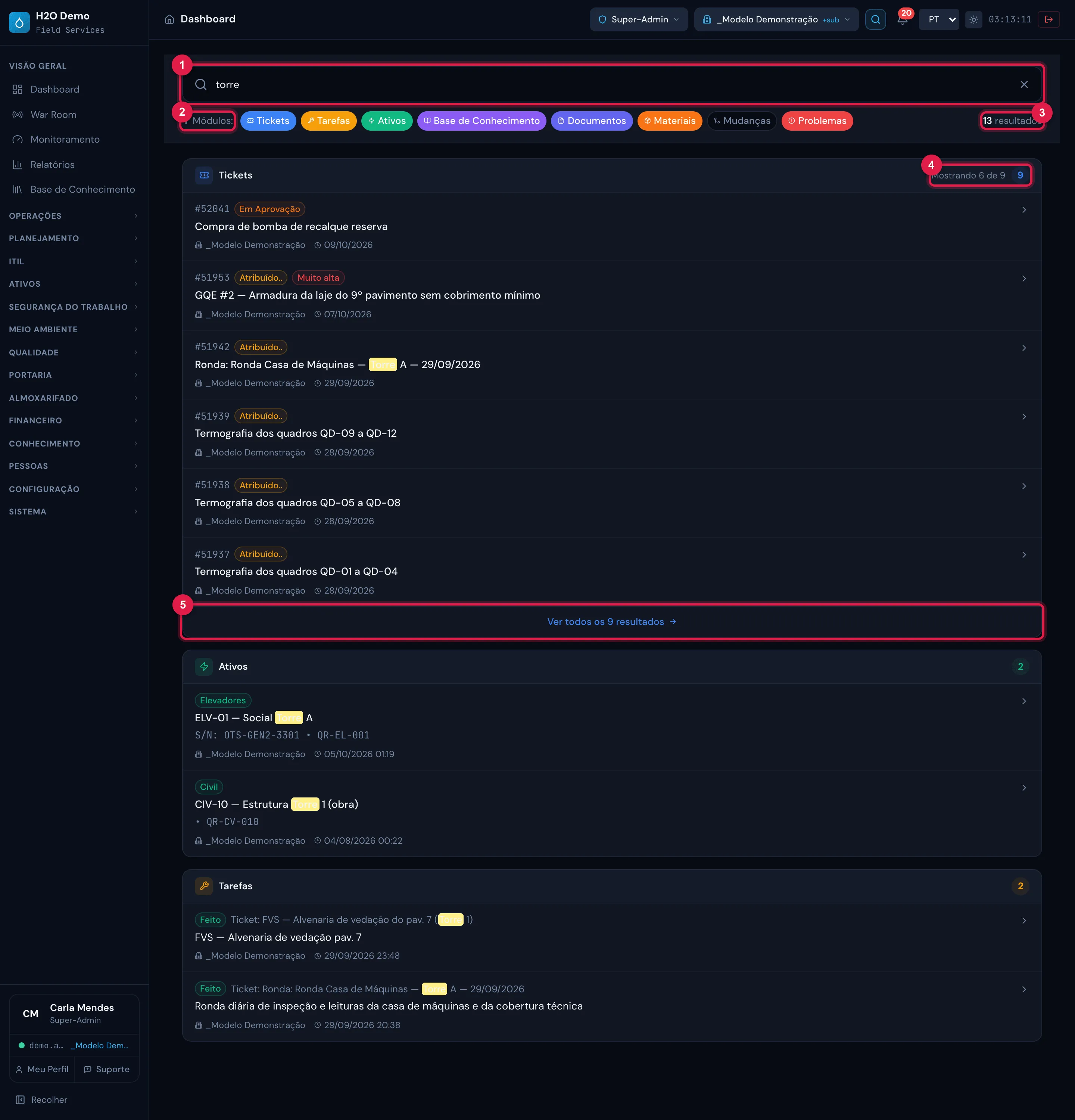Screen dimensions: 1075x1120
Task: Toggle the Problemas module filter chip
Action: (817, 121)
